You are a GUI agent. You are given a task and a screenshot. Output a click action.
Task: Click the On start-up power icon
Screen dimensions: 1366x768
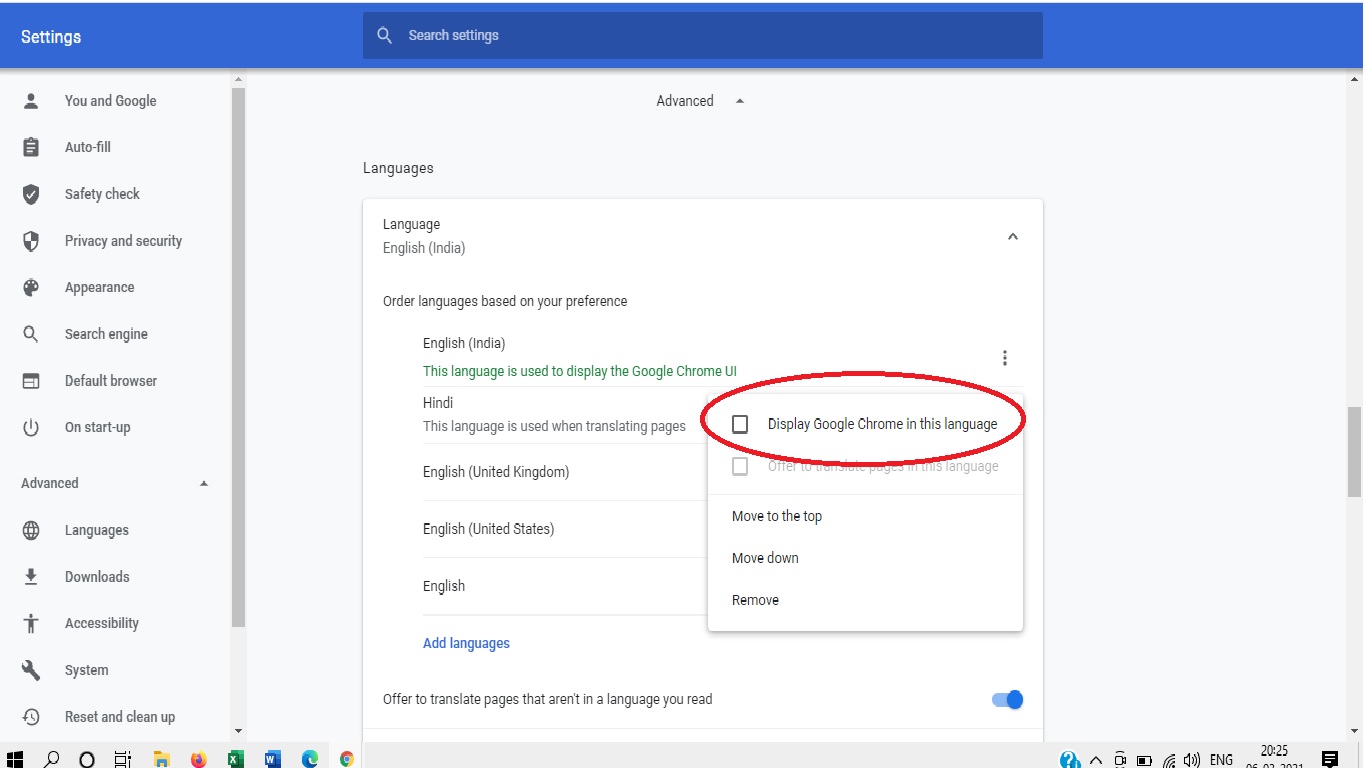pyautogui.click(x=31, y=427)
